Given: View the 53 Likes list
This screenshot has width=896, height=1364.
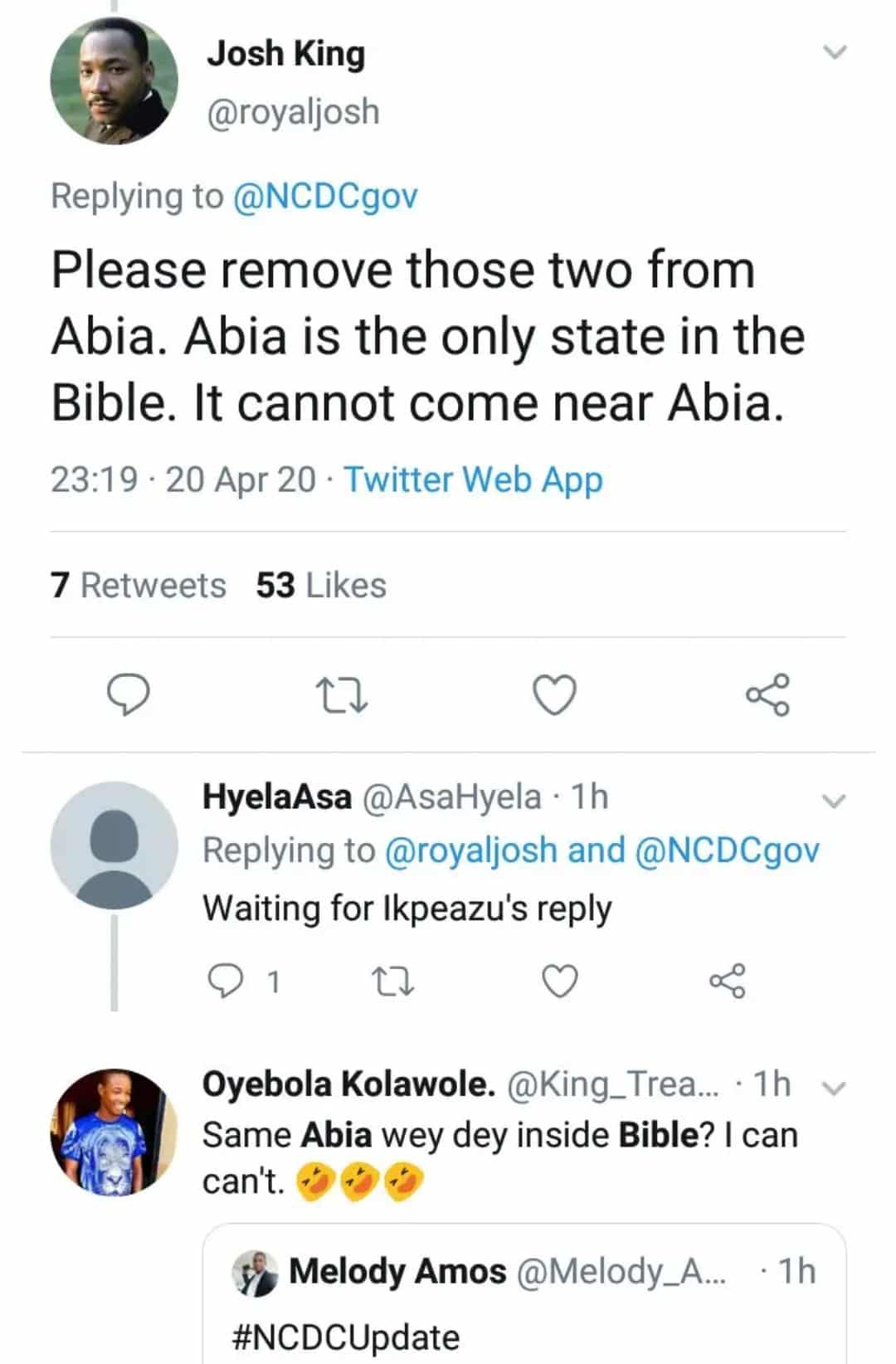Looking at the screenshot, I should tap(321, 586).
